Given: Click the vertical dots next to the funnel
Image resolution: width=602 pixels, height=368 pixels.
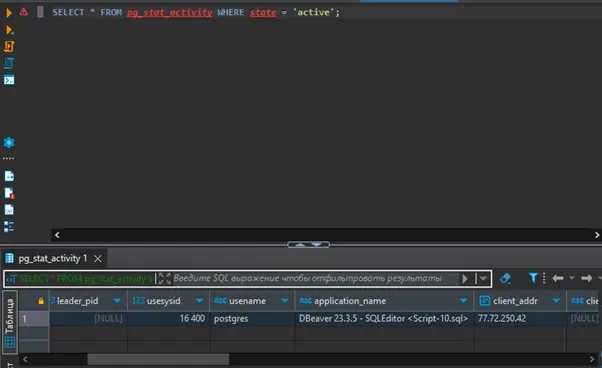Looking at the screenshot, I should (544, 278).
